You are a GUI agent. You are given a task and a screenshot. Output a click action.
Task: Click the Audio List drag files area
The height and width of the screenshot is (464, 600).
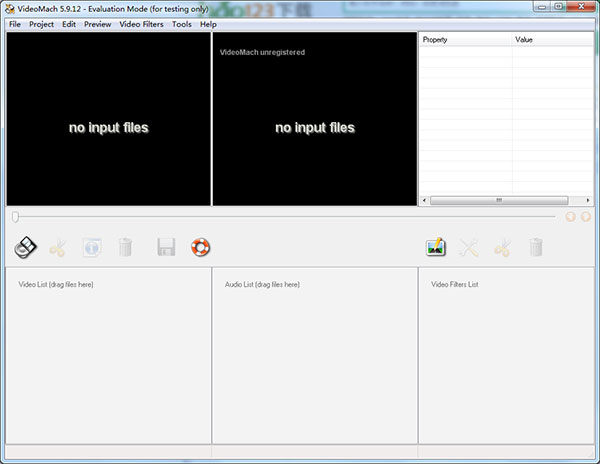tap(315, 355)
